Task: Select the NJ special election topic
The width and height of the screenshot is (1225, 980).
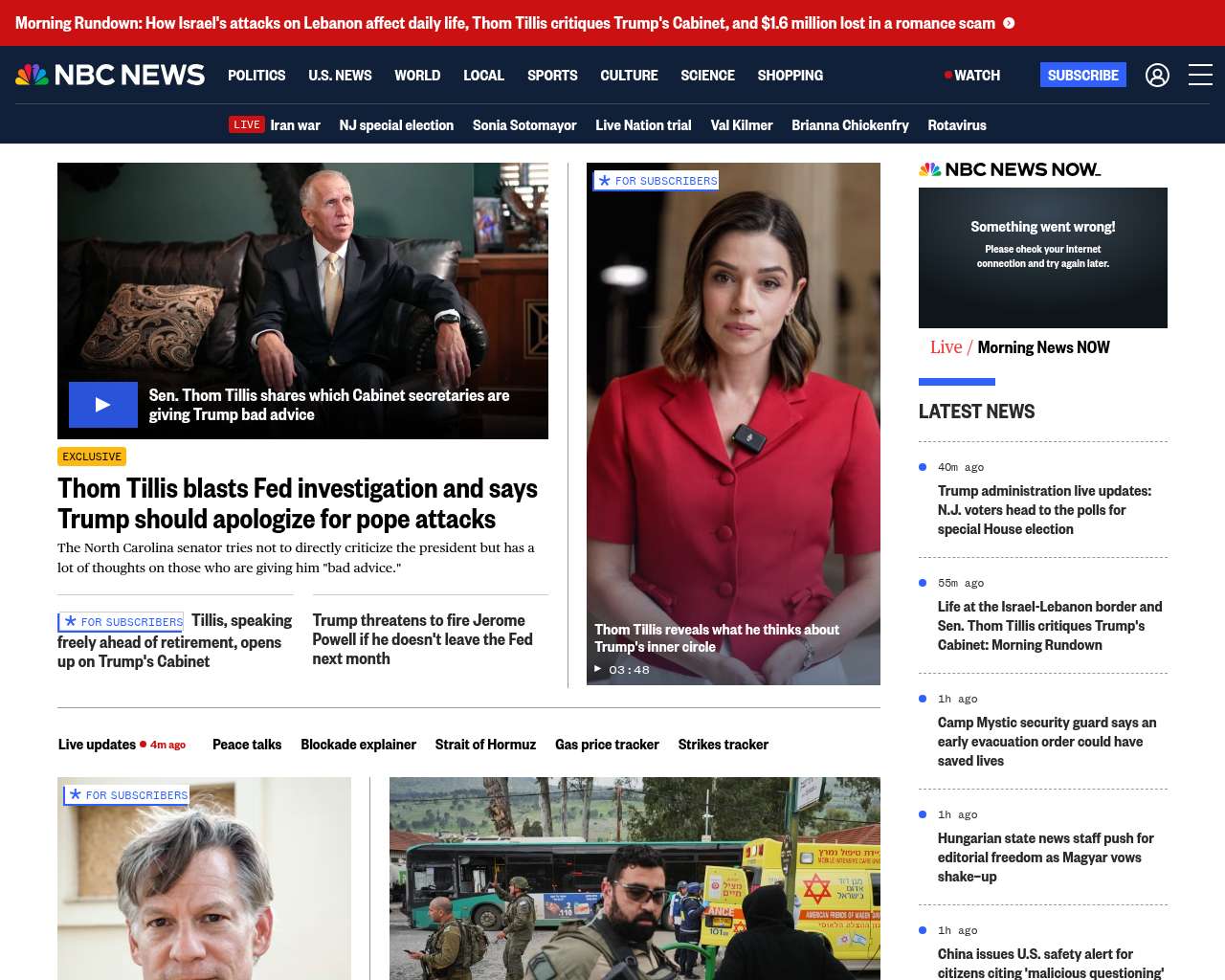Action: (x=396, y=125)
